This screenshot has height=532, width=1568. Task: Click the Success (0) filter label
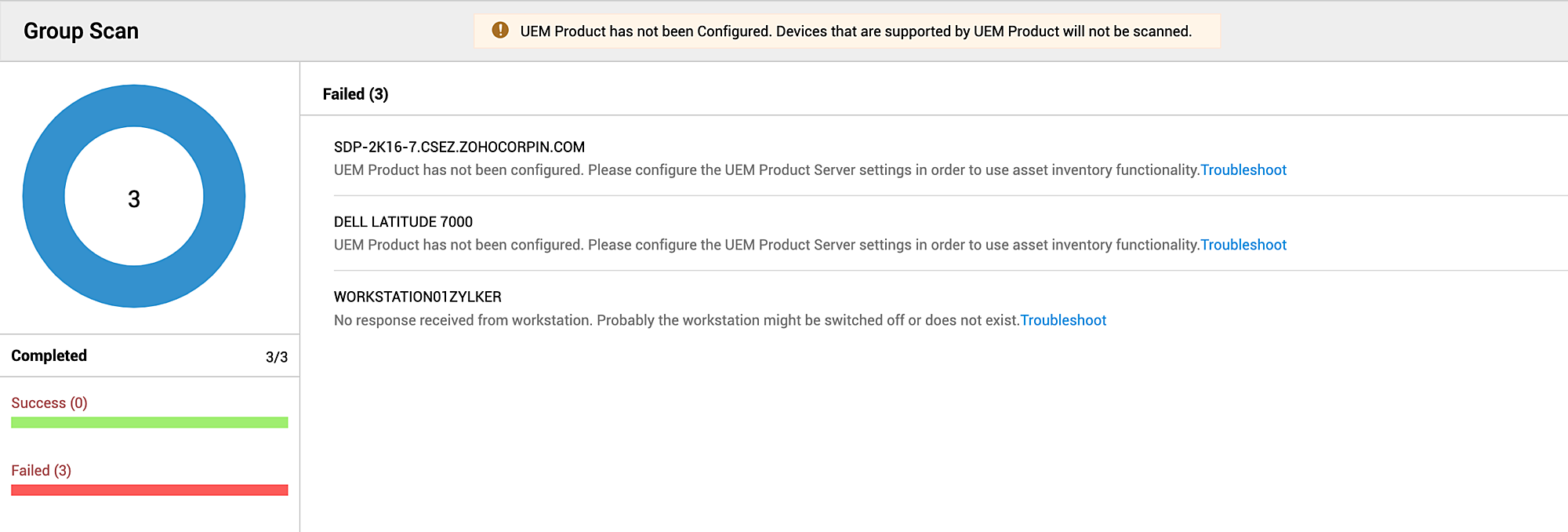click(x=49, y=403)
